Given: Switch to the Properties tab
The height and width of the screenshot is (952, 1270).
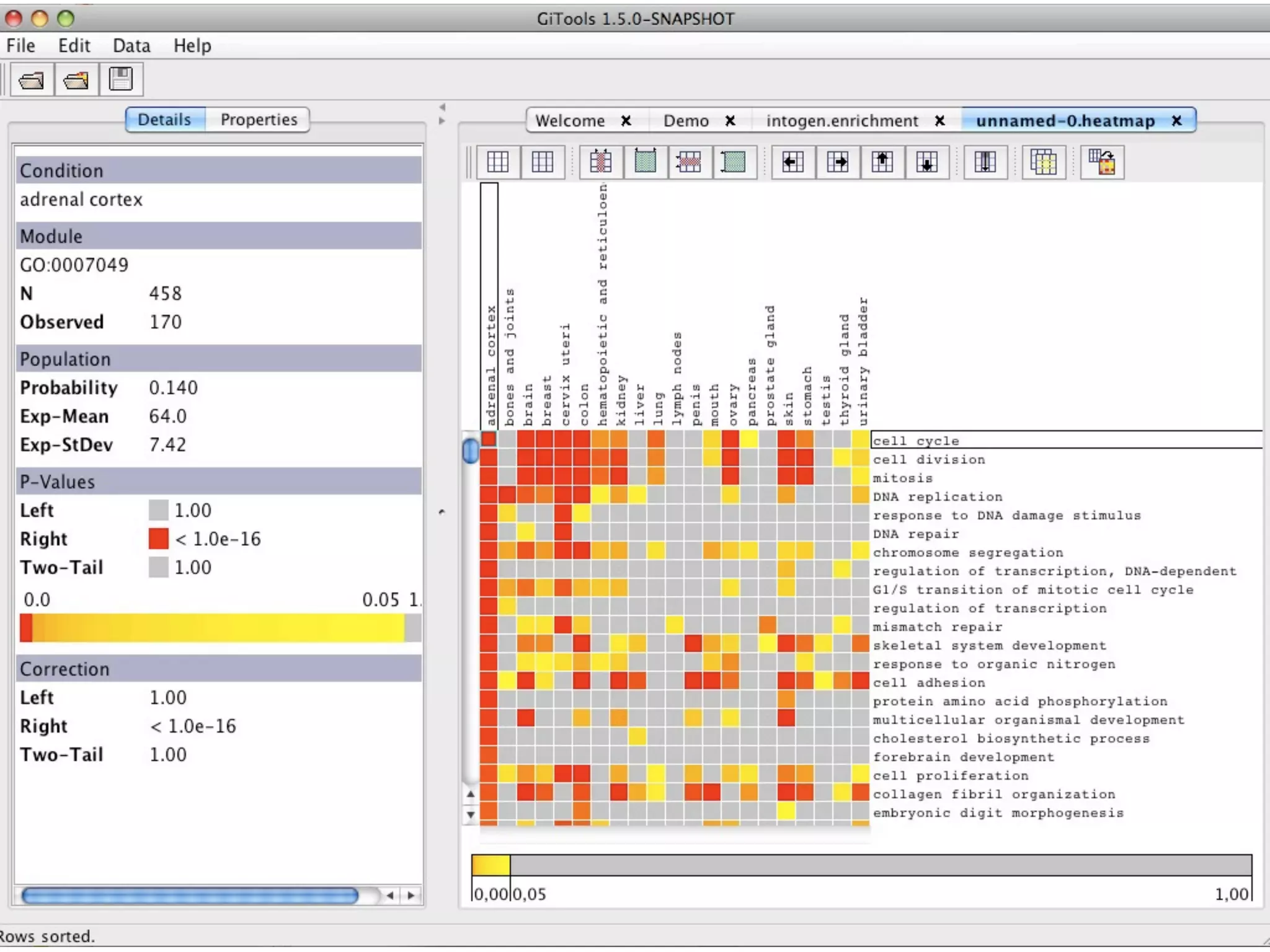Looking at the screenshot, I should 259,120.
